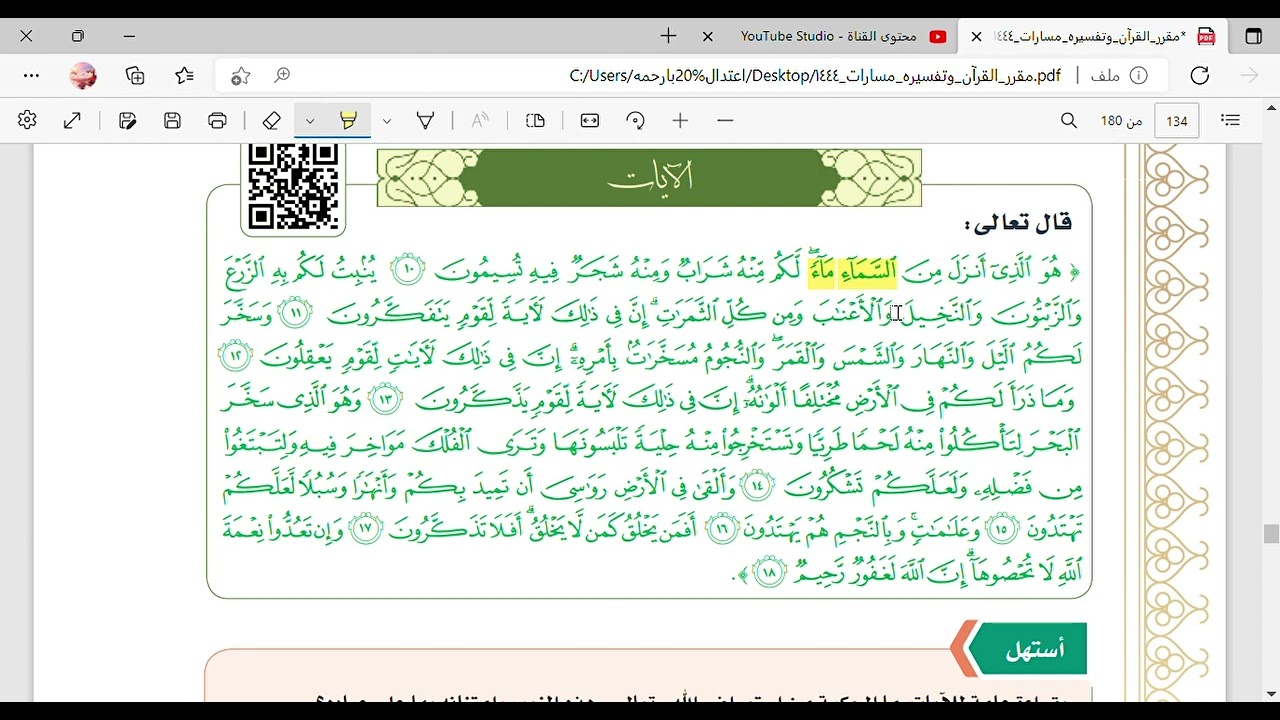Click the text قال تعالى
The image size is (1280, 720).
point(1018,222)
